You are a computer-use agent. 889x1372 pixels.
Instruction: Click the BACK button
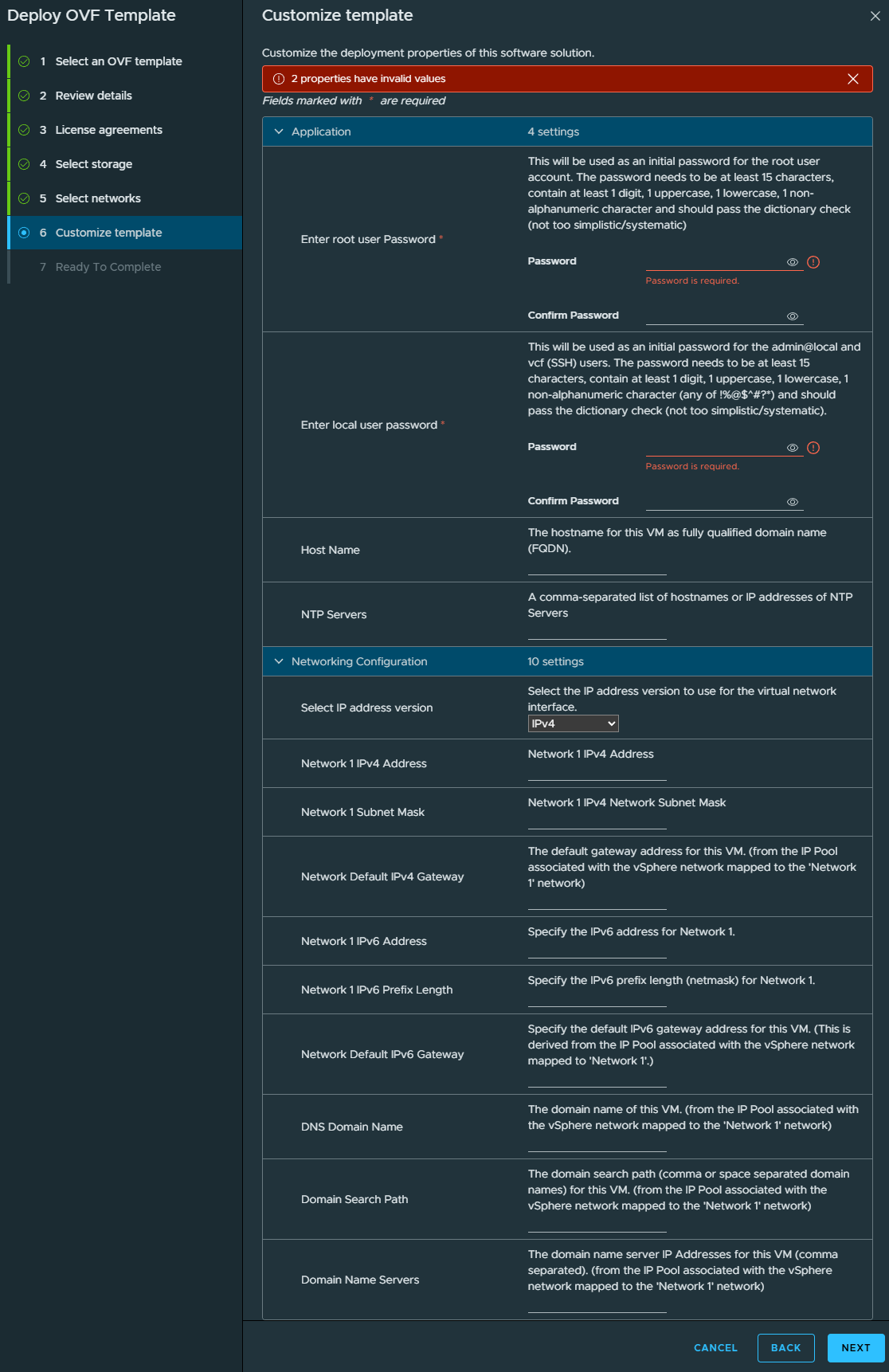click(x=786, y=1348)
